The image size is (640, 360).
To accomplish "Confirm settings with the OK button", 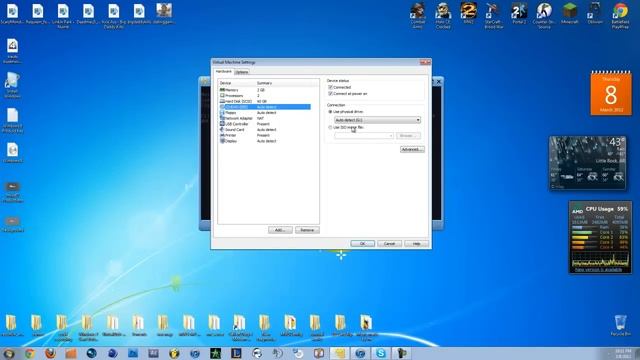I will pyautogui.click(x=362, y=244).
